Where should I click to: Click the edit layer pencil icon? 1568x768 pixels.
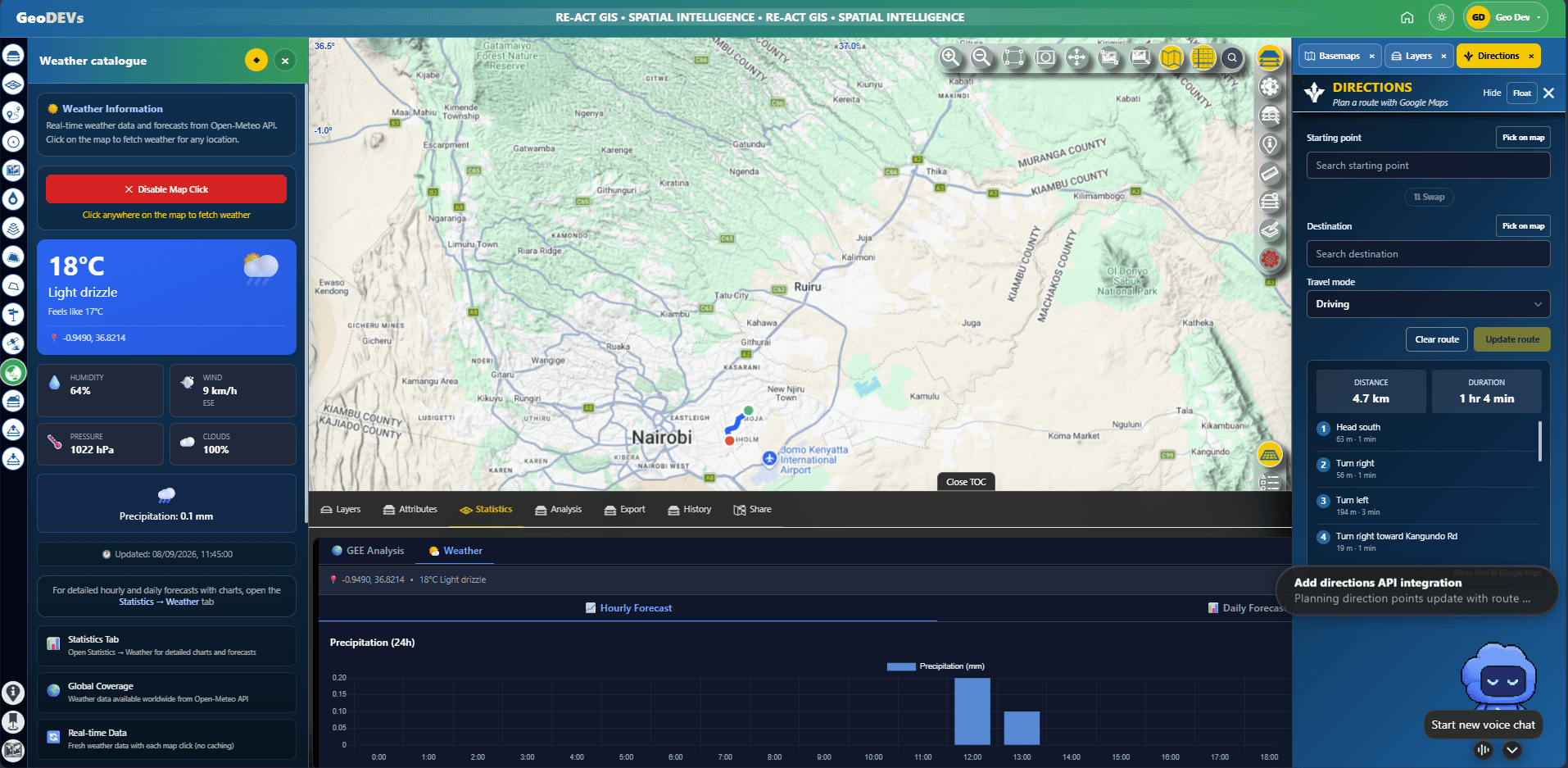(1270, 229)
